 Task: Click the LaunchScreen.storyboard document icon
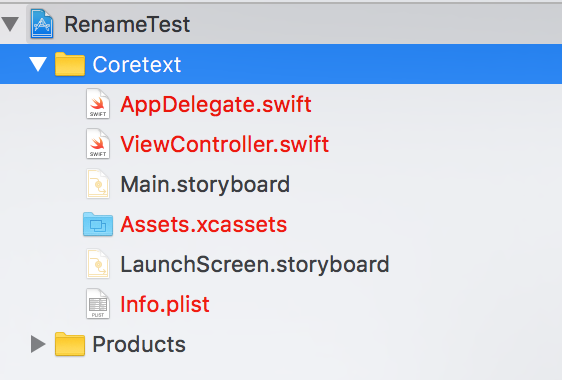pyautogui.click(x=98, y=264)
